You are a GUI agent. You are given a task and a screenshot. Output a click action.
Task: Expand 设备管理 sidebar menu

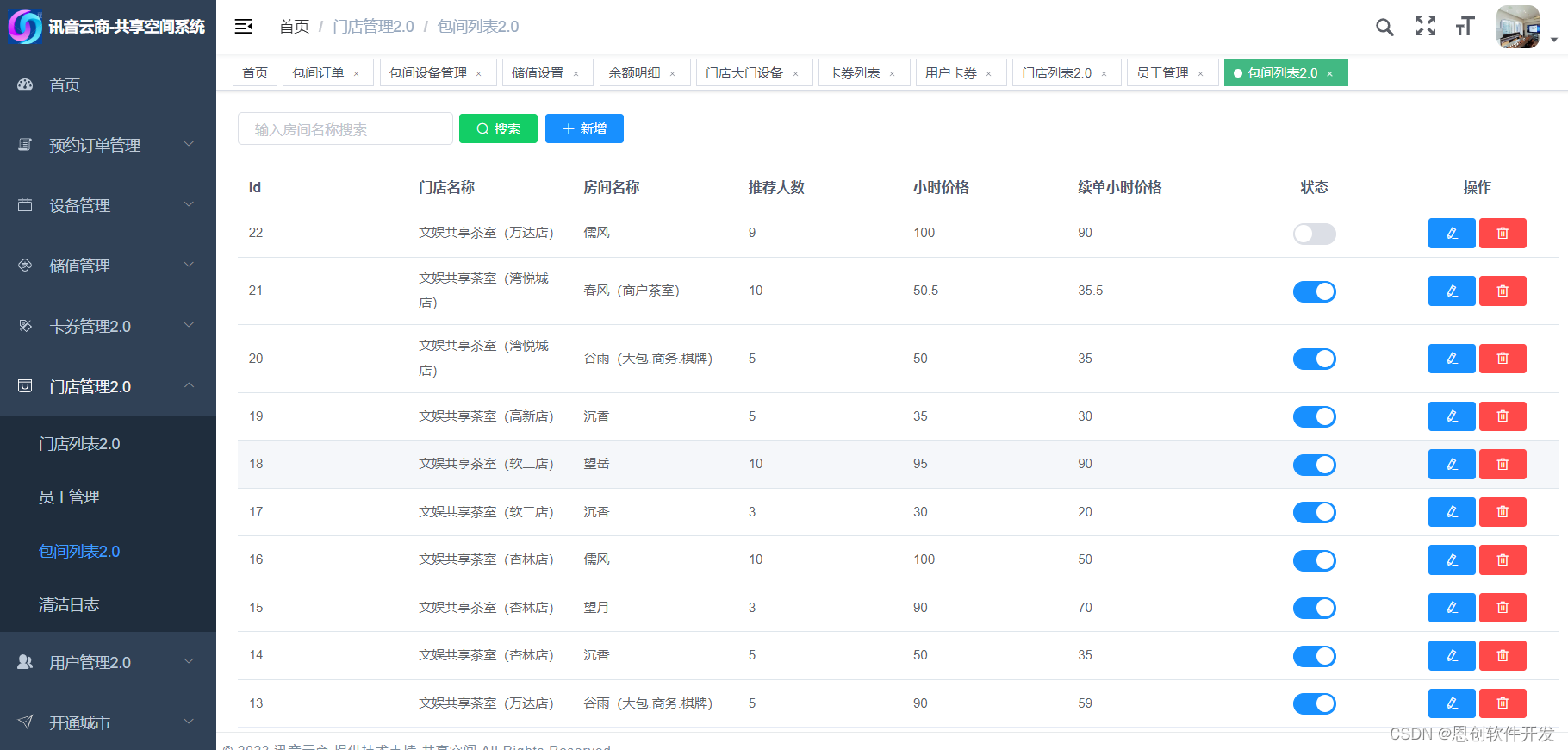click(x=108, y=205)
